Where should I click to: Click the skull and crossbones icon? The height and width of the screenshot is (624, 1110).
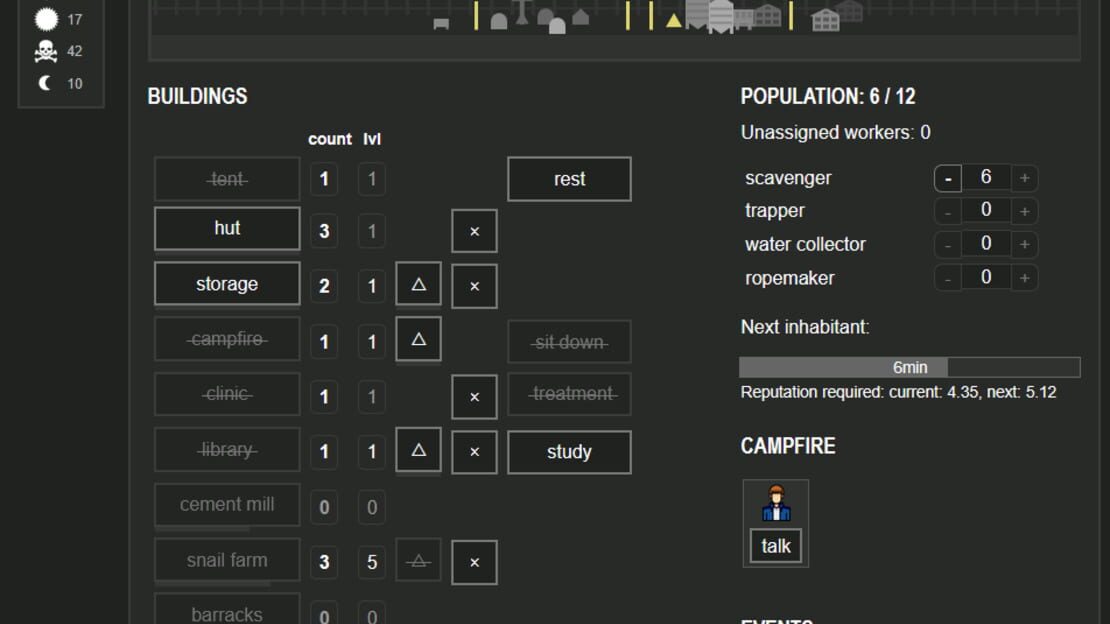click(46, 51)
